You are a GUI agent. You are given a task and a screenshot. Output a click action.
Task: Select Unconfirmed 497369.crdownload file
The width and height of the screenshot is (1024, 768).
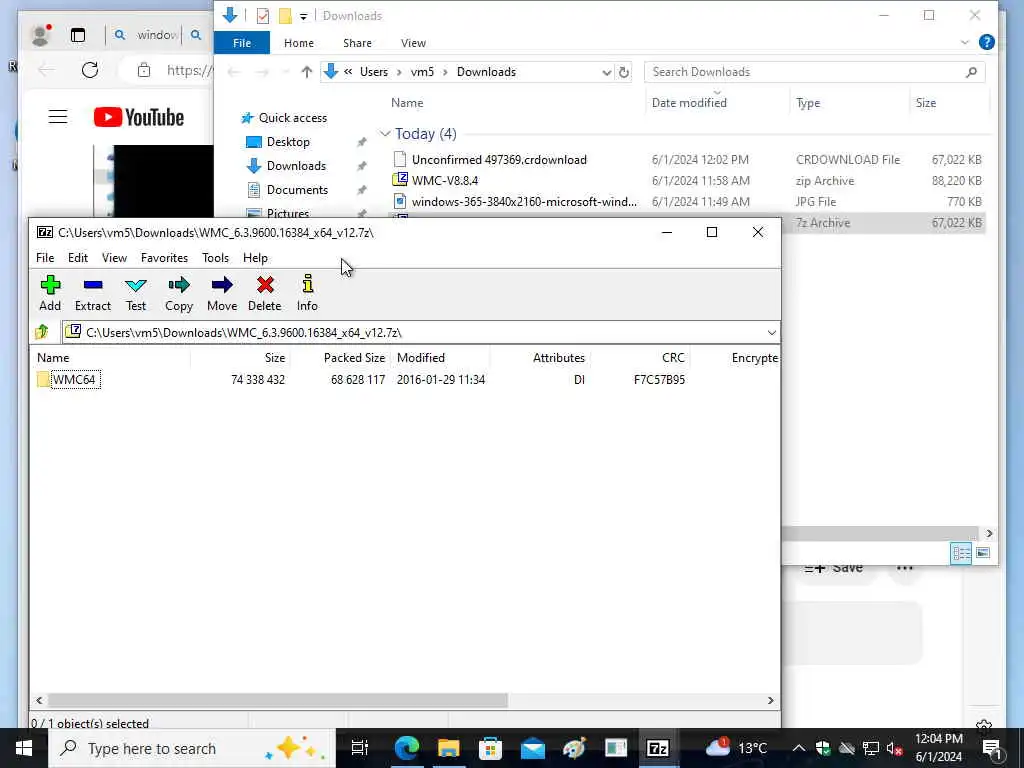coord(688,159)
